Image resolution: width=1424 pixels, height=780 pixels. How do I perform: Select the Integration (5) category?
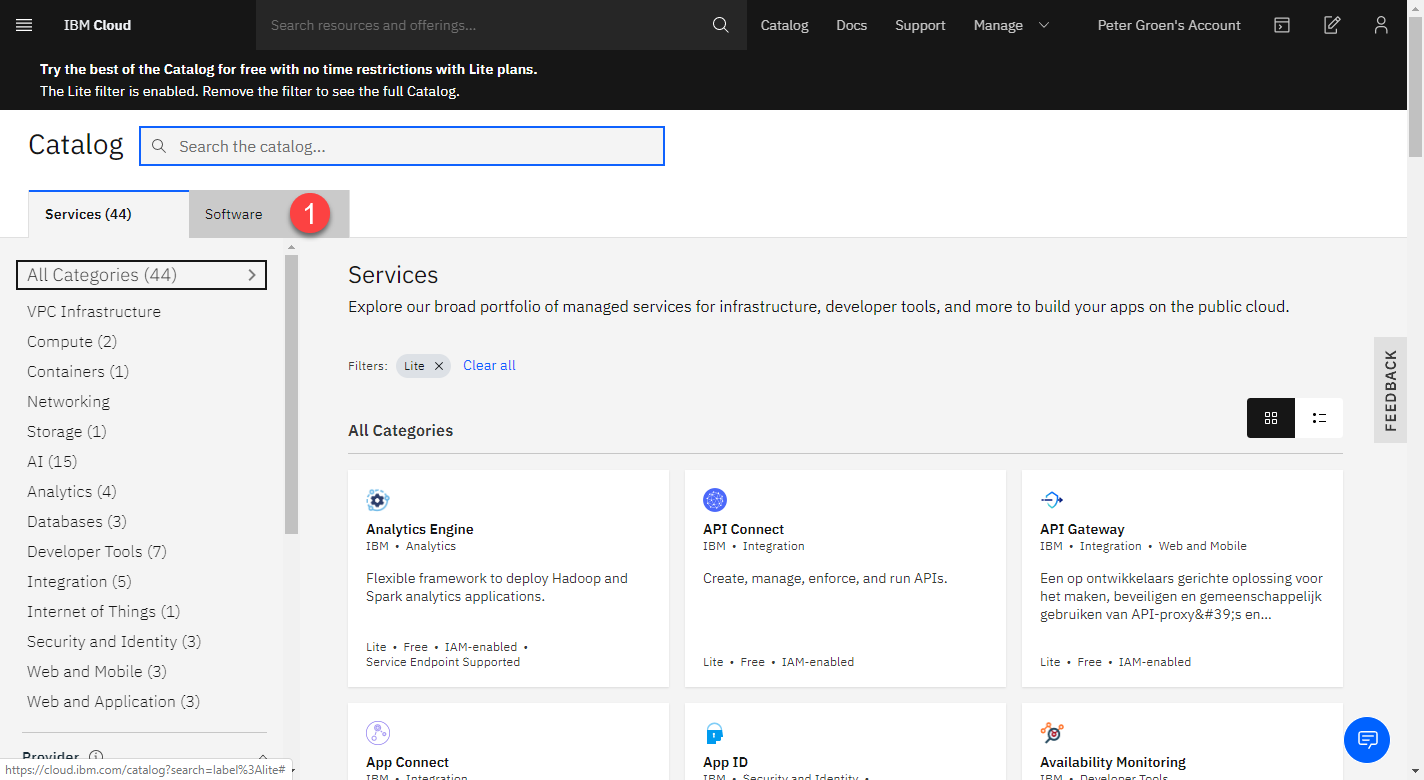79,582
